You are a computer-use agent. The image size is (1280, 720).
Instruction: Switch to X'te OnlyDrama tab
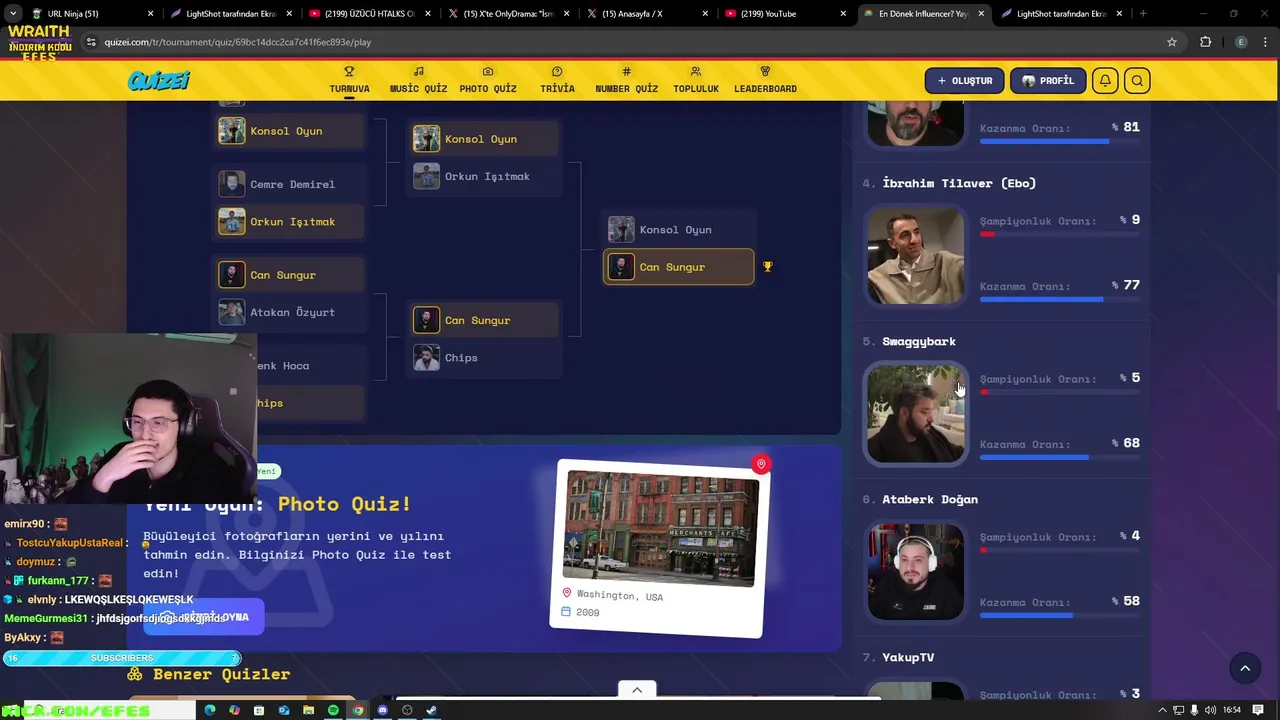click(x=507, y=14)
